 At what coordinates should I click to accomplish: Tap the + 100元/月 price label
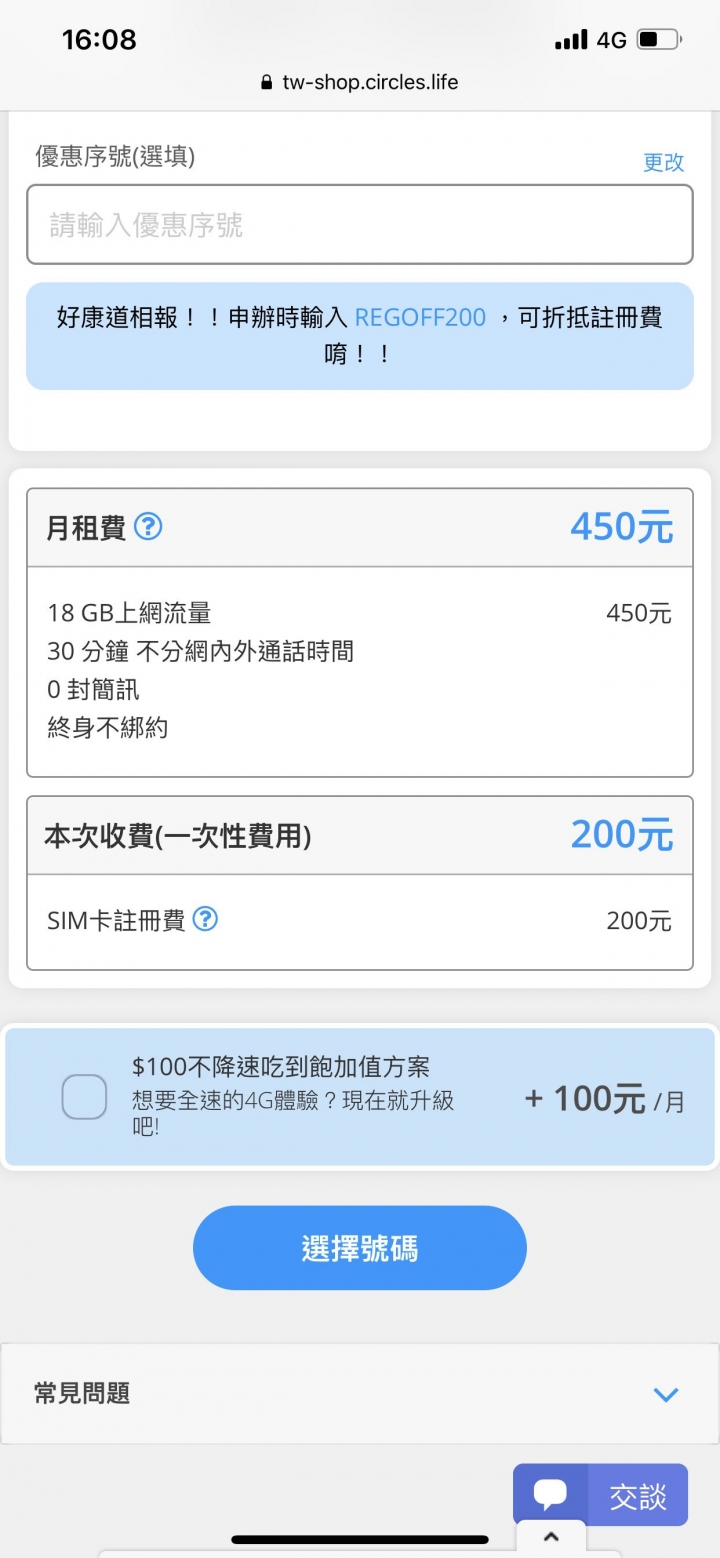(605, 1098)
